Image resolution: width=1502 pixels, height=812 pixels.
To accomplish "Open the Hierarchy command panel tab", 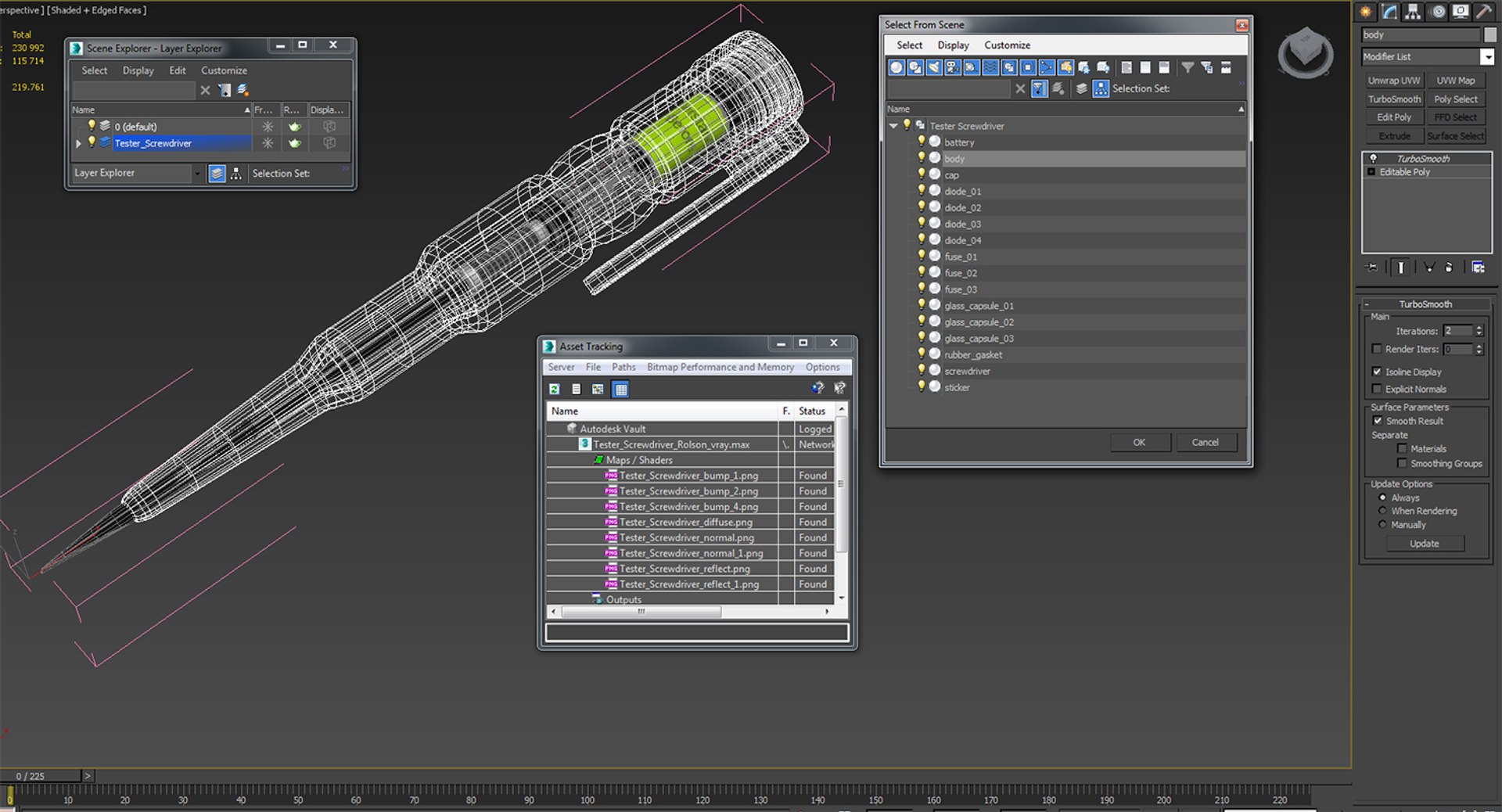I will click(x=1413, y=12).
